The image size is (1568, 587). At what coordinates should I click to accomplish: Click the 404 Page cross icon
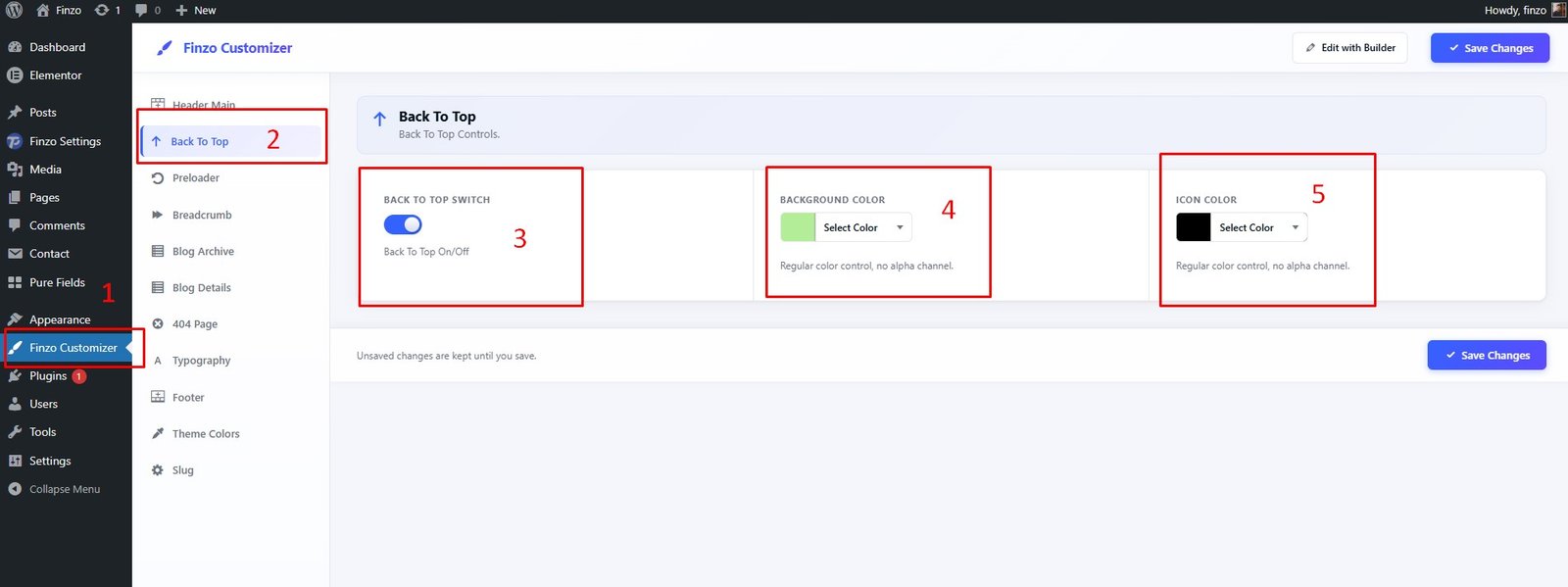(x=158, y=323)
